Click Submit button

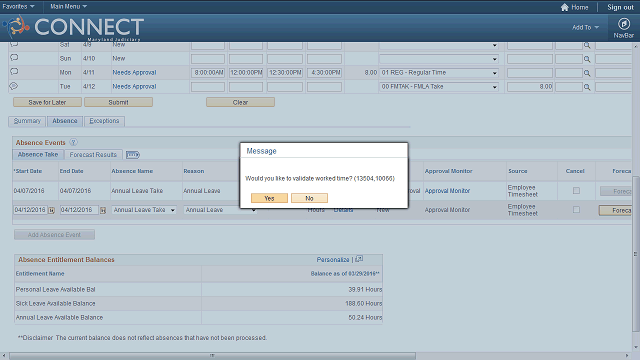coord(118,102)
